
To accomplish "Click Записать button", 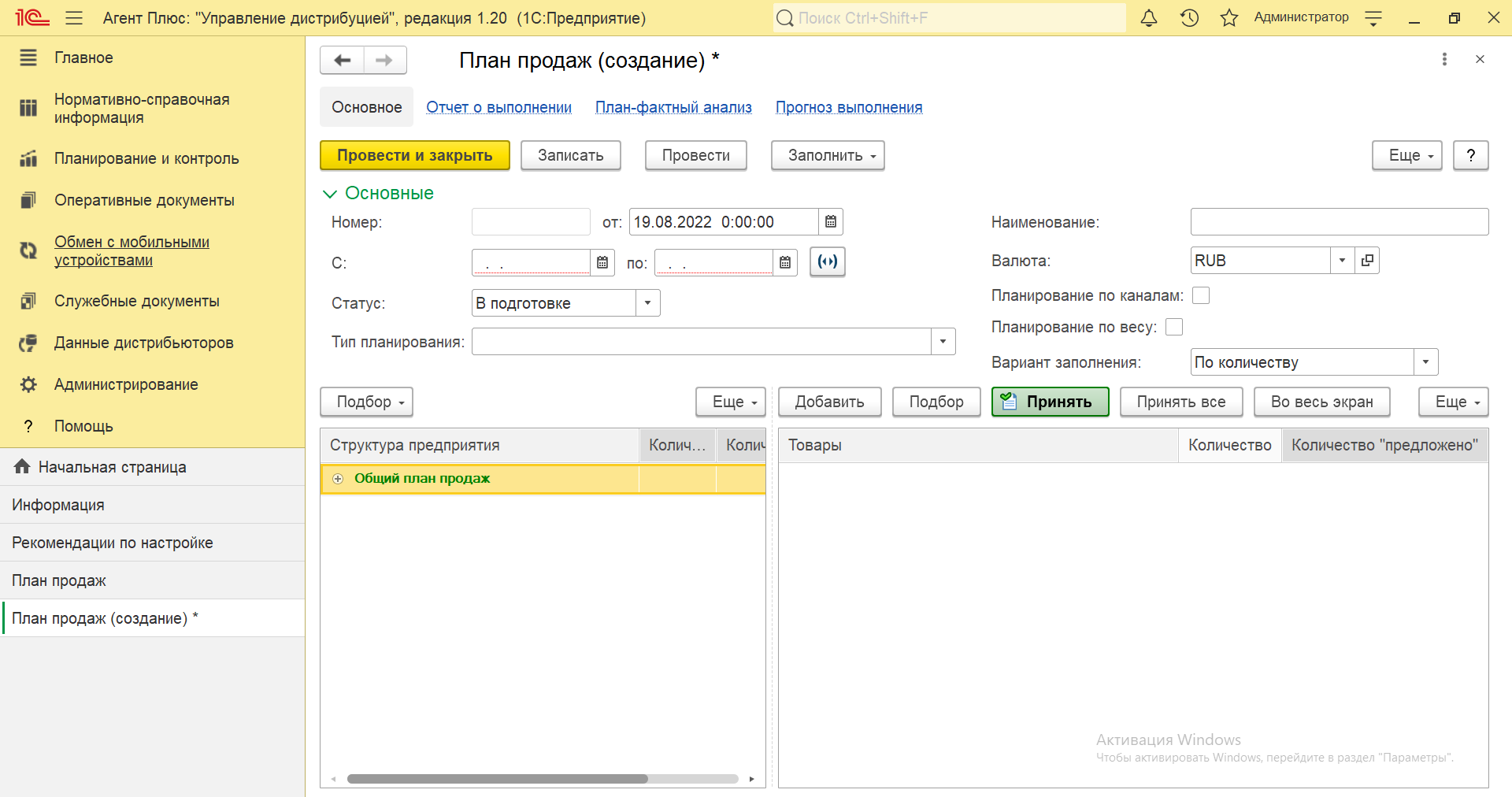I will click(571, 155).
